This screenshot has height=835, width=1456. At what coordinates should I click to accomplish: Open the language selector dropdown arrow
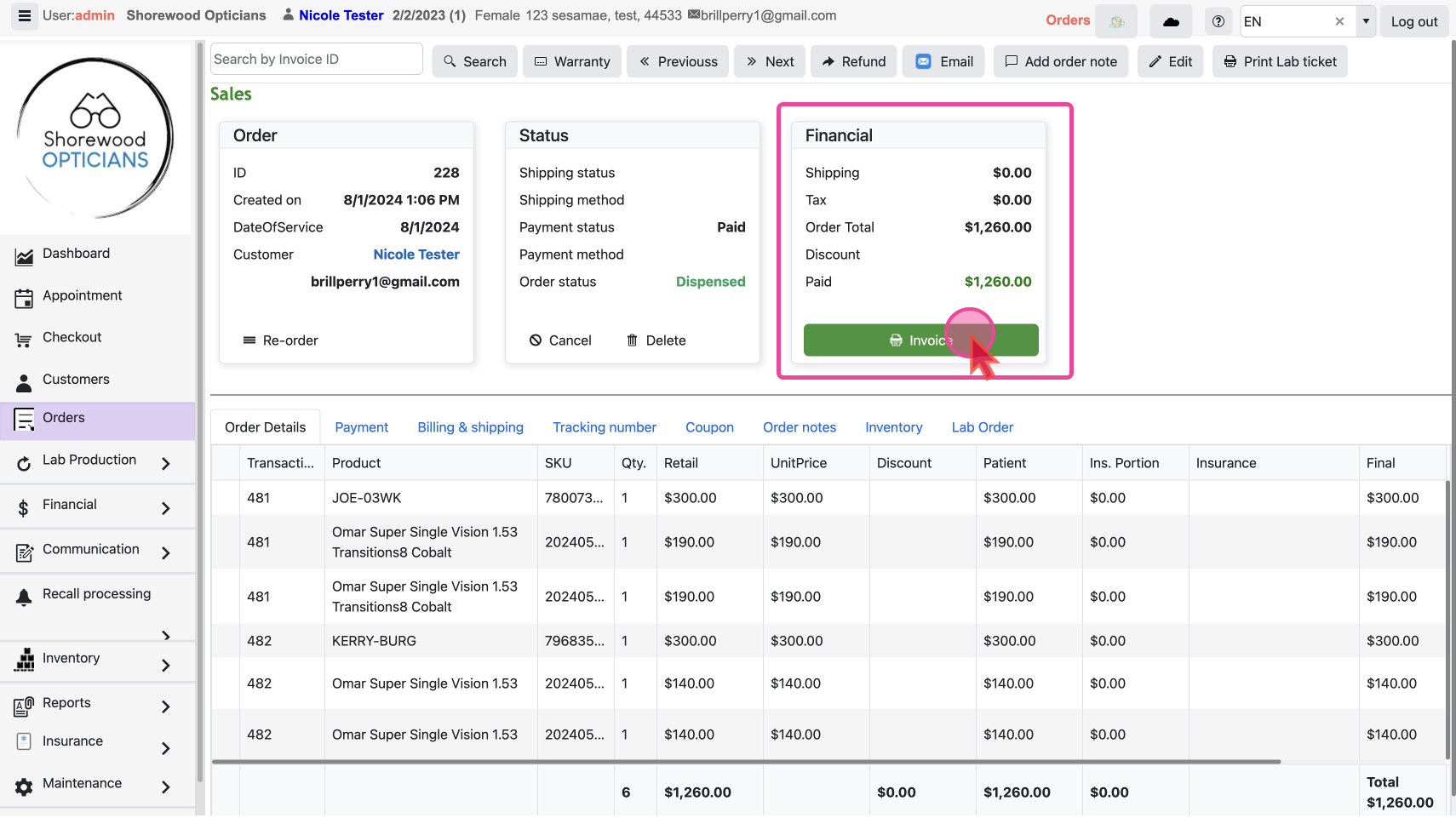[x=1366, y=21]
